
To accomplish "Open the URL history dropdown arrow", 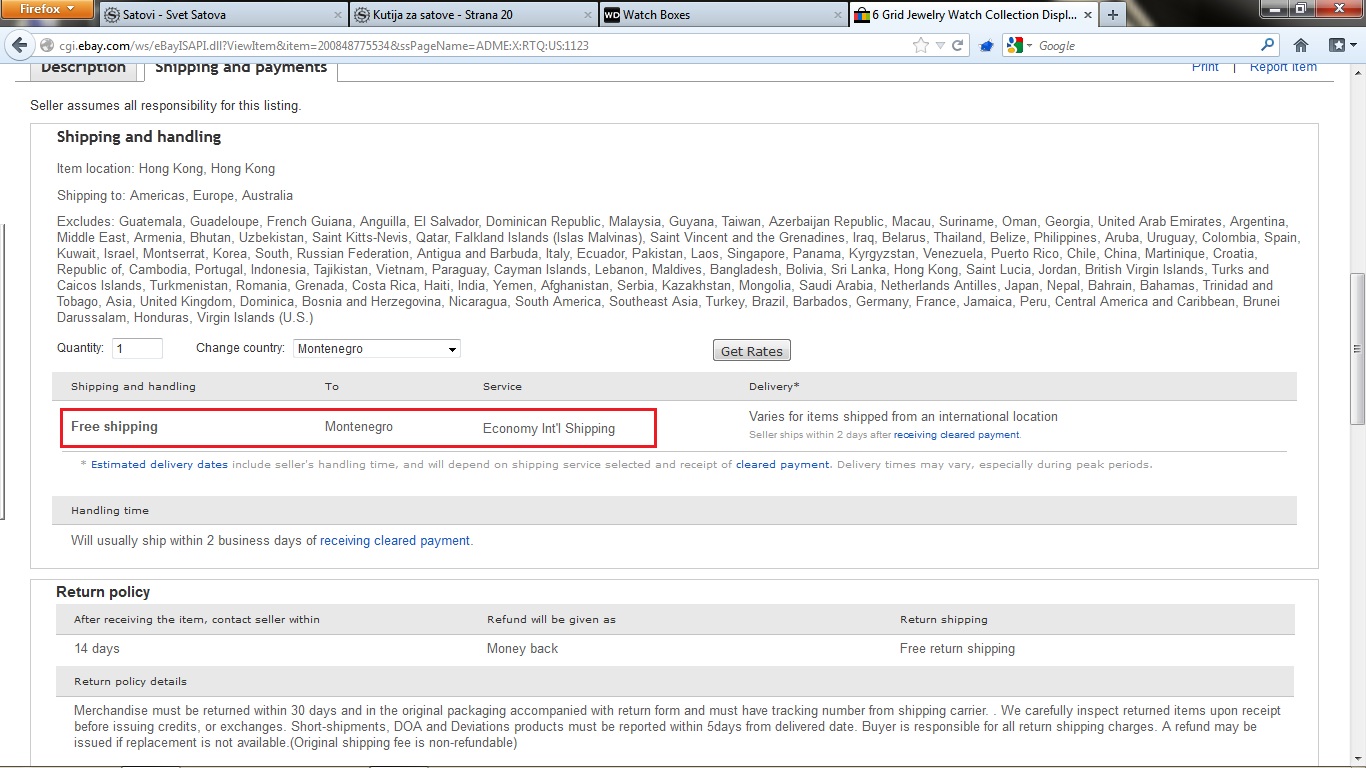I will 940,46.
